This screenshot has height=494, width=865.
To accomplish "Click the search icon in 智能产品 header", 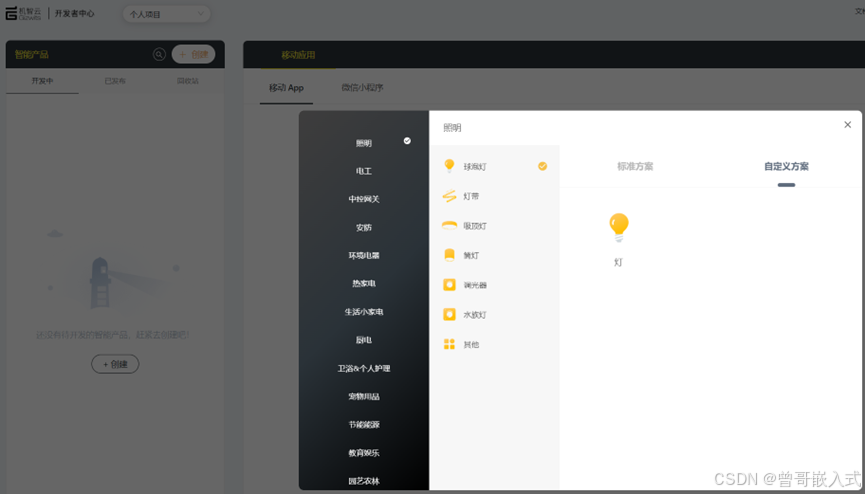I will 159,54.
